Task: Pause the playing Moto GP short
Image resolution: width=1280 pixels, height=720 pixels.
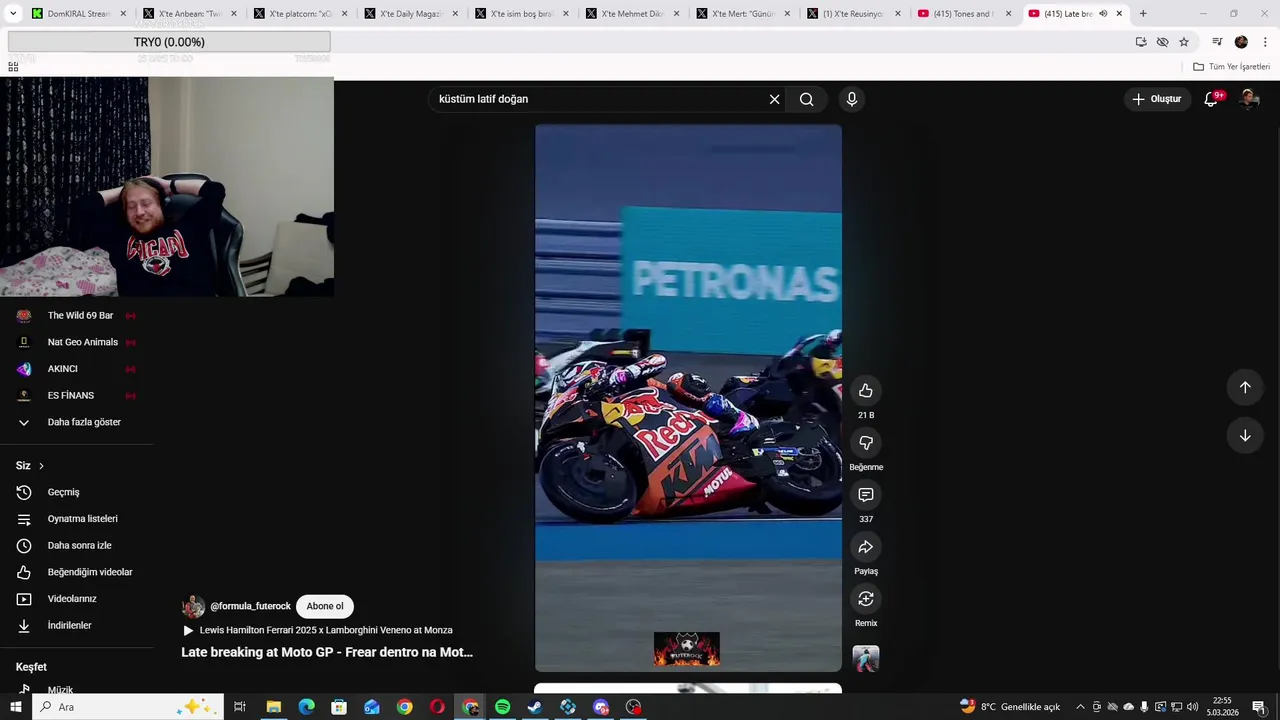Action: pyautogui.click(x=688, y=398)
